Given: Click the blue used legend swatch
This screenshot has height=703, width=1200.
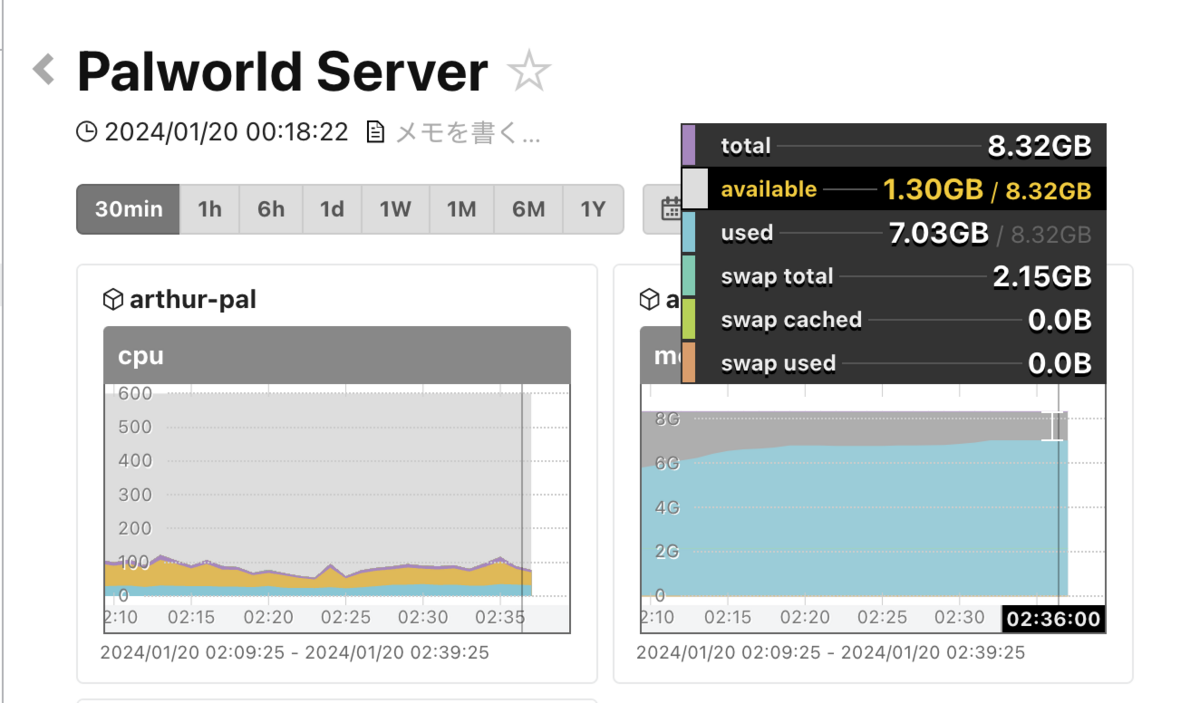Looking at the screenshot, I should [688, 232].
